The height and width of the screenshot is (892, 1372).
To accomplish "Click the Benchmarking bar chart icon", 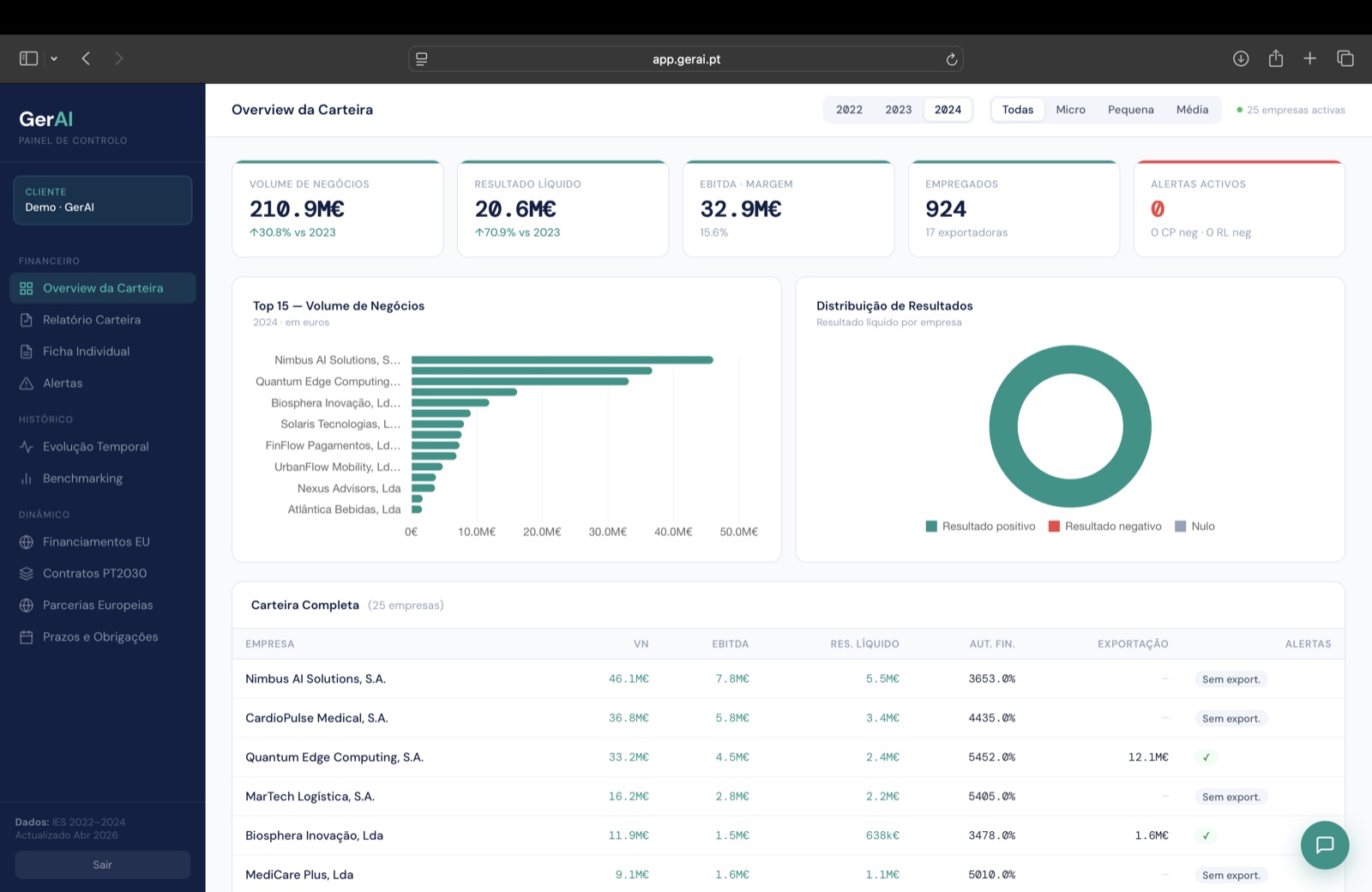I will click(27, 479).
